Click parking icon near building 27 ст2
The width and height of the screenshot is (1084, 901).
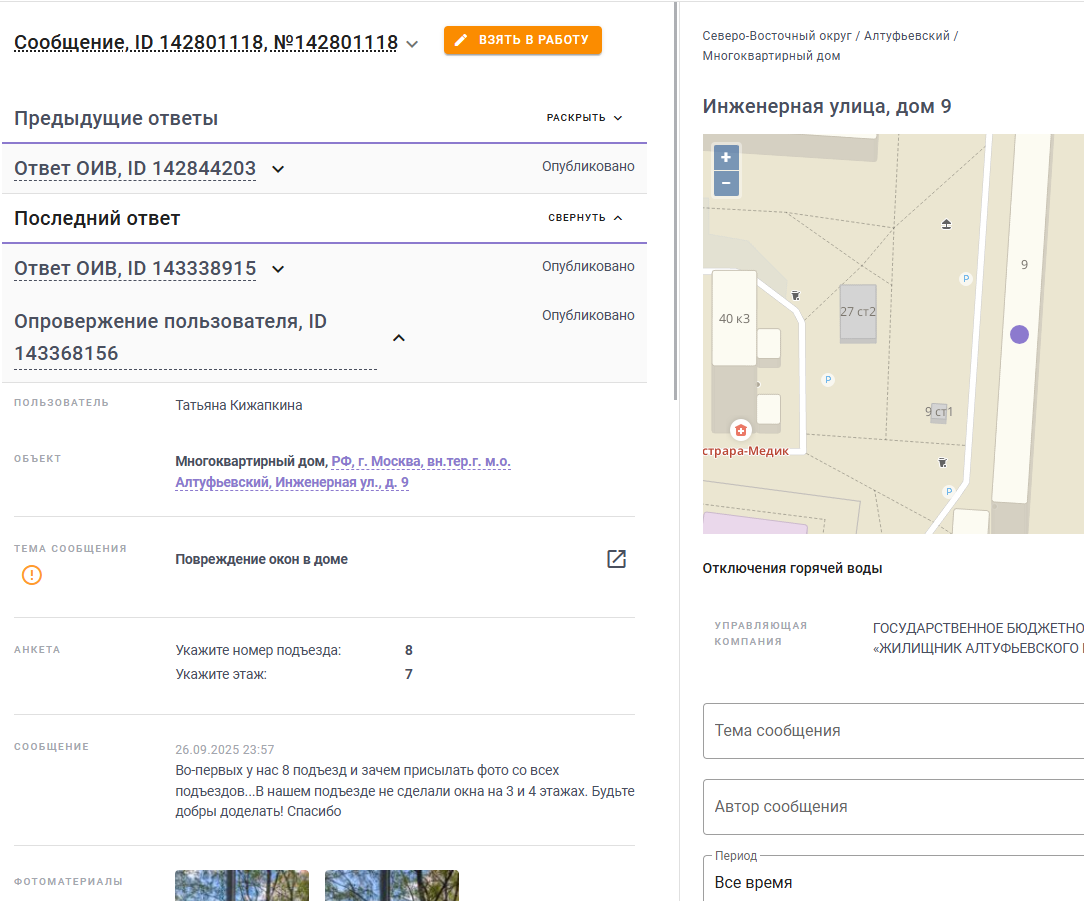pos(828,380)
